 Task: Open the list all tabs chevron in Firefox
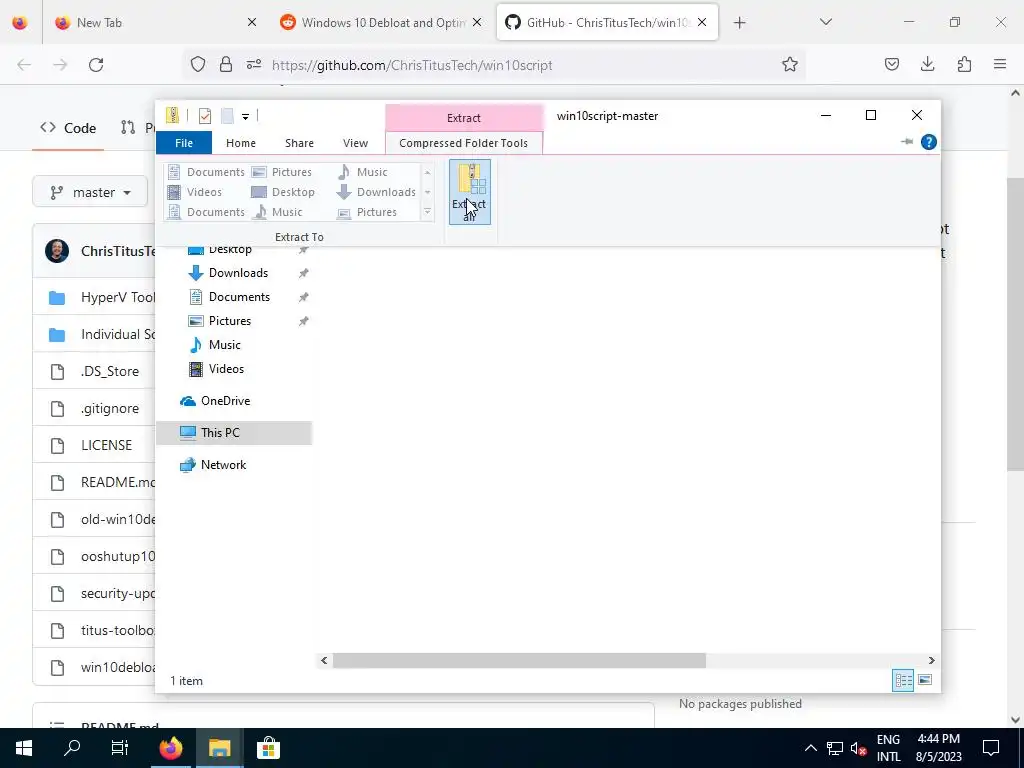825,22
